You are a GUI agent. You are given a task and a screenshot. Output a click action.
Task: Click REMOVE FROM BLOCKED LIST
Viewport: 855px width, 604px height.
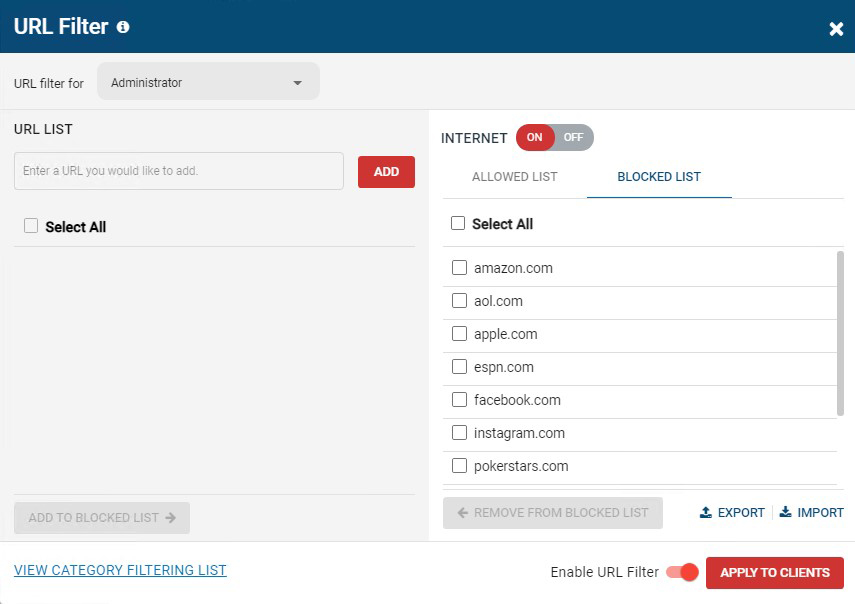click(552, 512)
